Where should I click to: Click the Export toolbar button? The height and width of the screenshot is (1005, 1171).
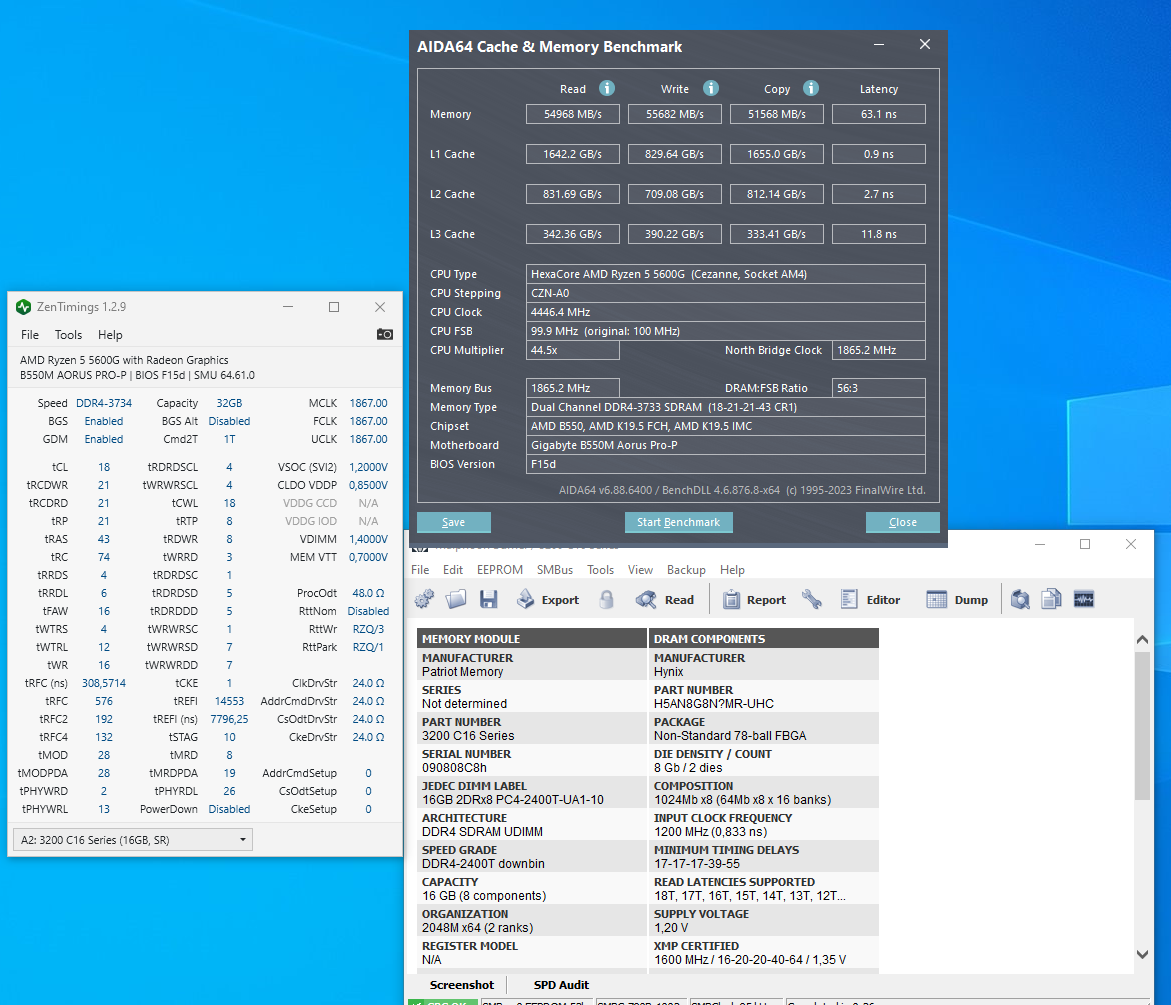(x=548, y=600)
